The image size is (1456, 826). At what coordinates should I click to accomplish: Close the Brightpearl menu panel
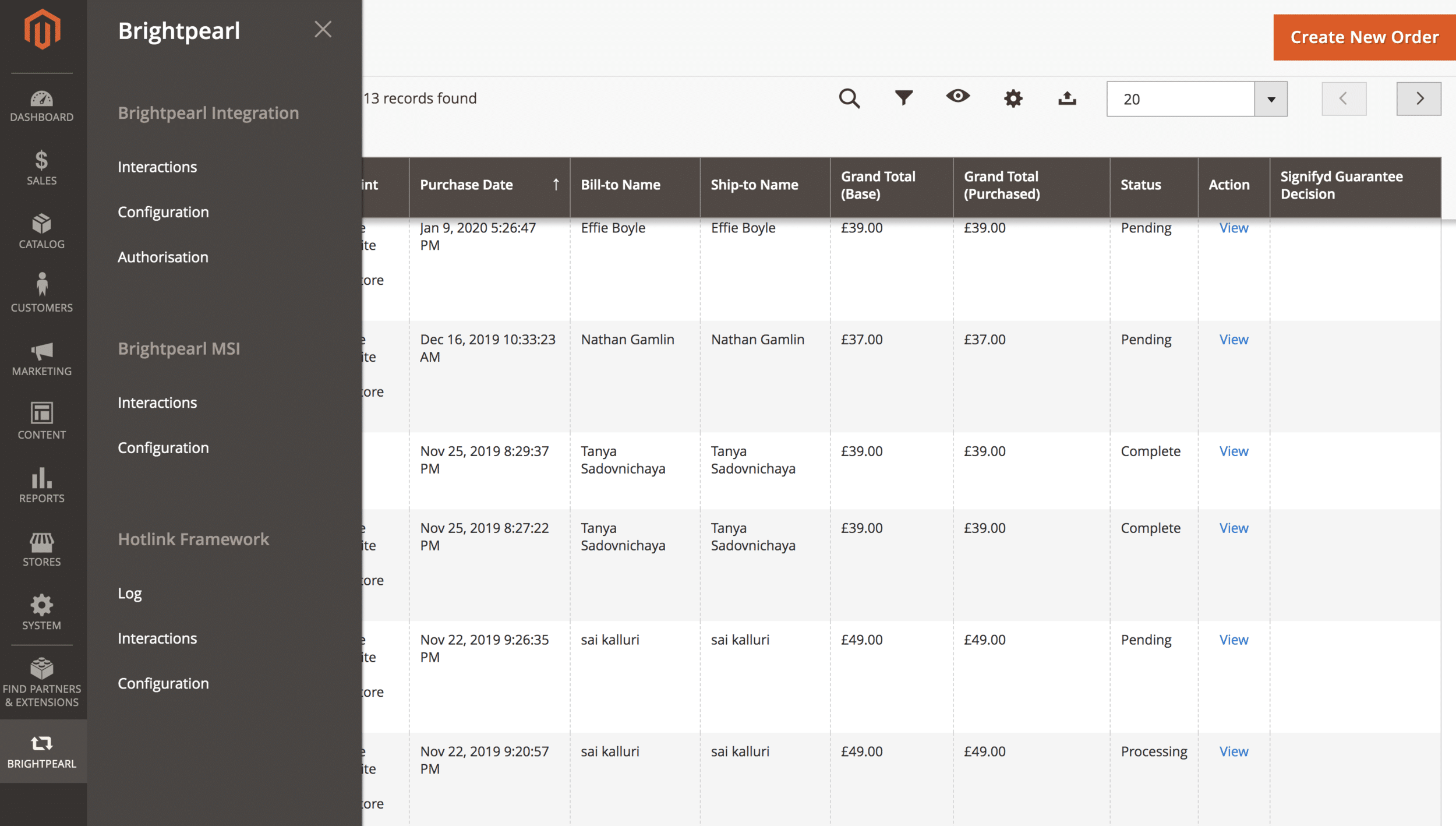pyautogui.click(x=324, y=29)
